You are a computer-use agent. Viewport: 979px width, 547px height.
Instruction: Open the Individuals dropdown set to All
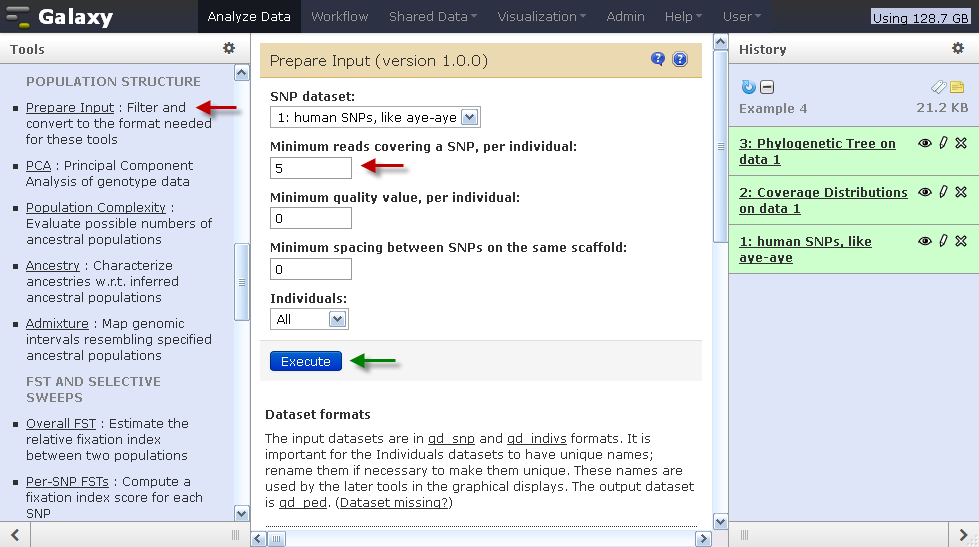tap(309, 319)
